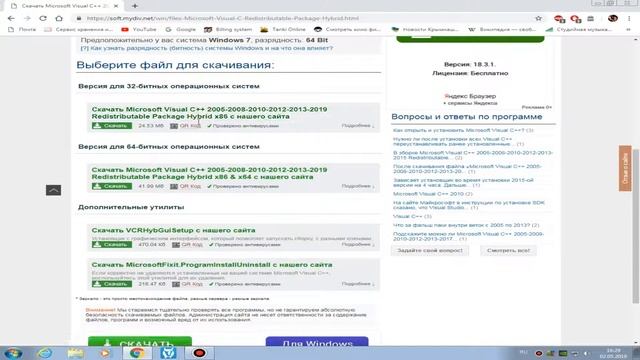
Task: Open the red recorder app in taskbar
Action: [199, 353]
